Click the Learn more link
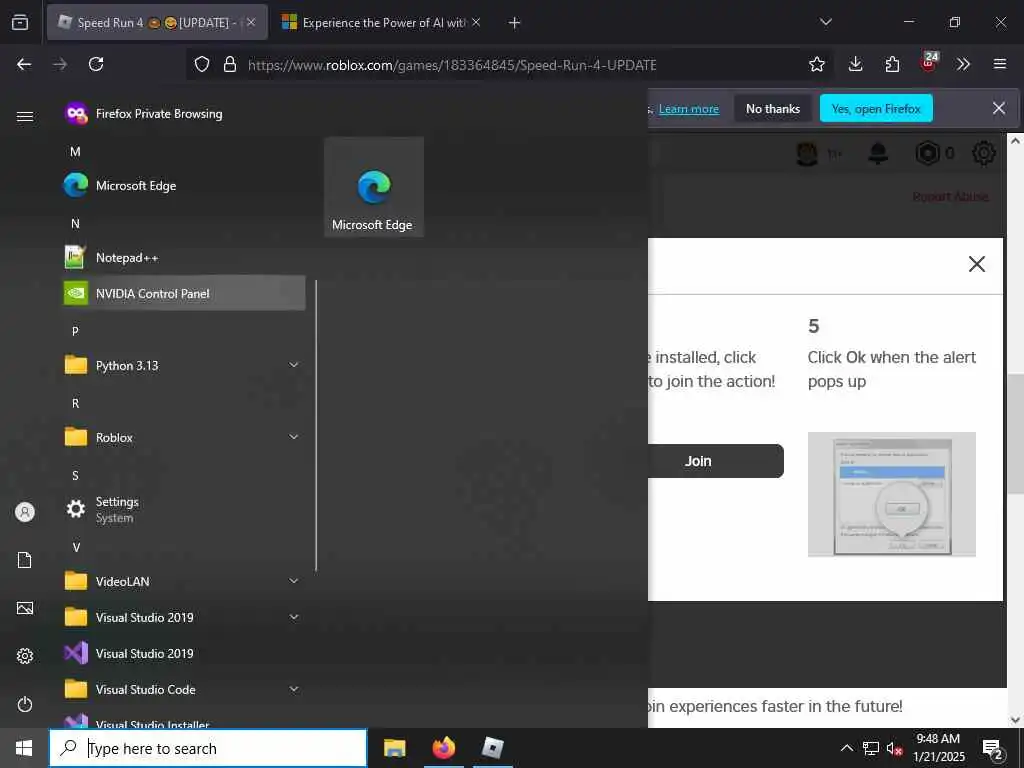The height and width of the screenshot is (768, 1024). point(688,109)
